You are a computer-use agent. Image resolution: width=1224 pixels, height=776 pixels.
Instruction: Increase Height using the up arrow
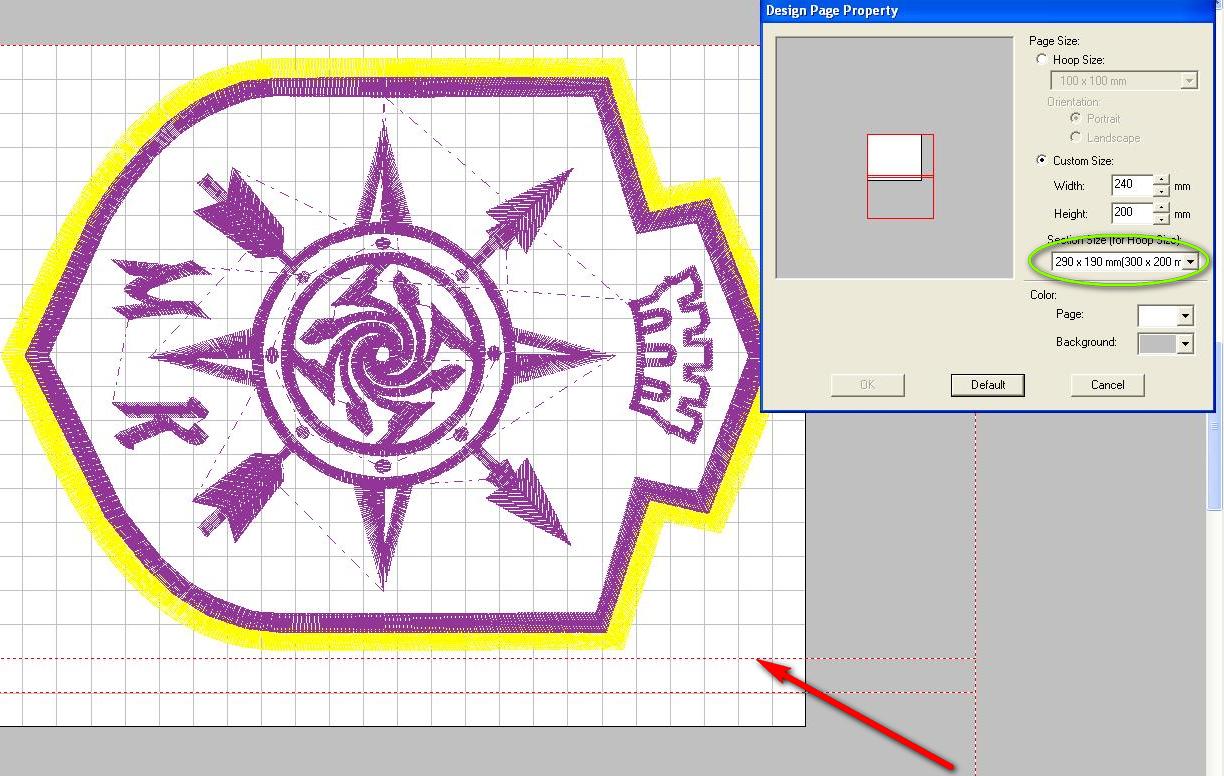[1161, 207]
